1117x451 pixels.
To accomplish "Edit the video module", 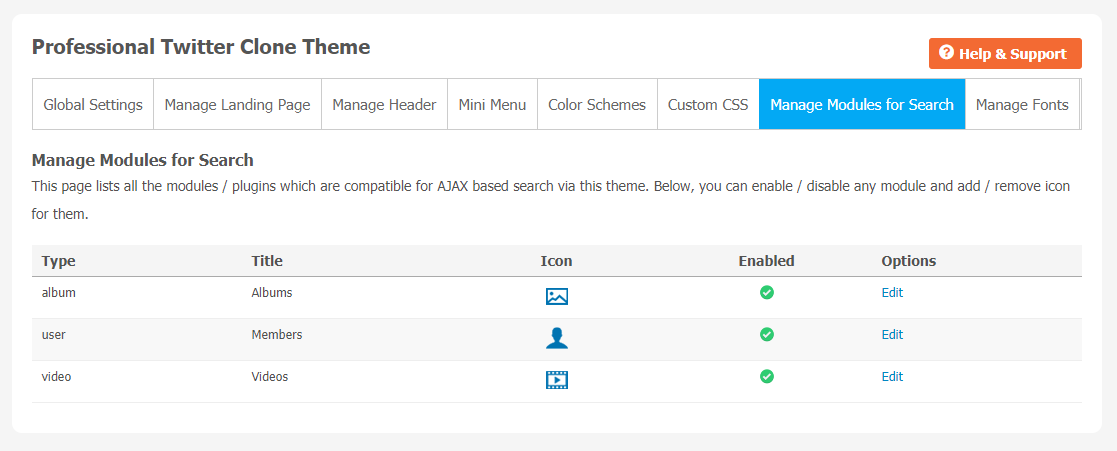I will [892, 376].
